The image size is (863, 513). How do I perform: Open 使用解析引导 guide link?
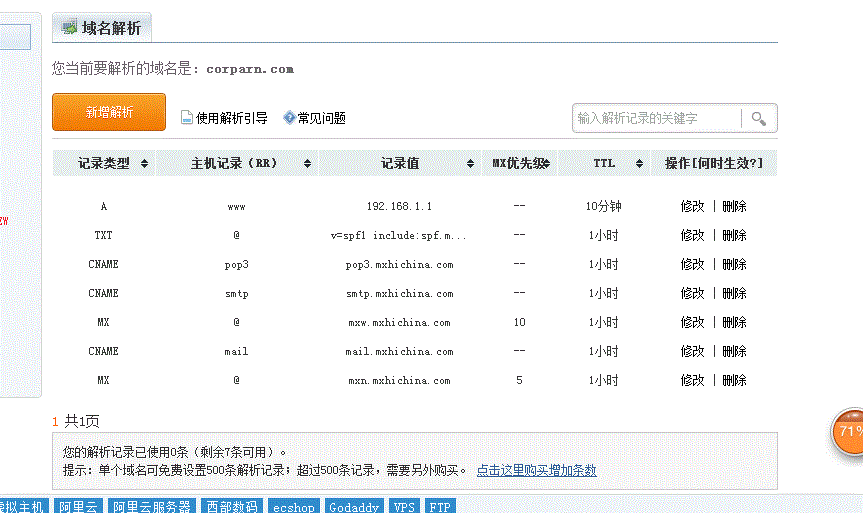231,118
